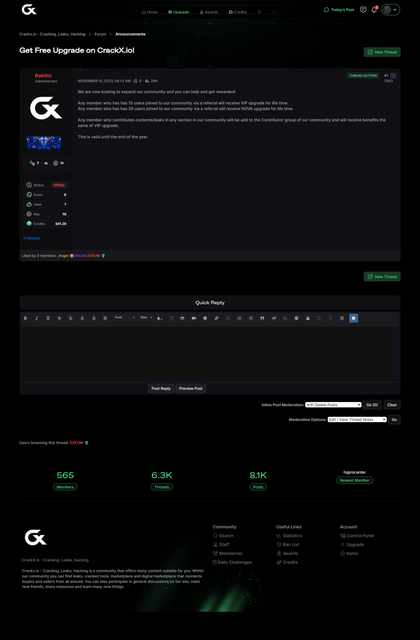Click the Preview Post button
Viewport: 420px width, 640px height.
(x=191, y=388)
